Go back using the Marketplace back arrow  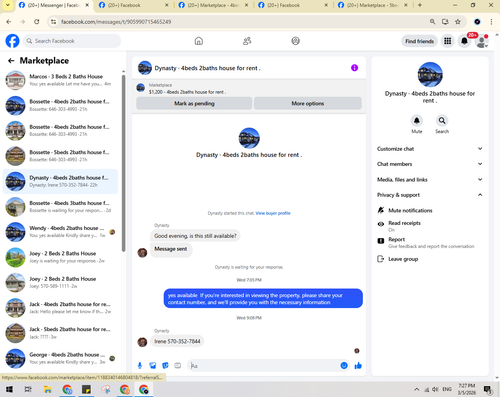point(11,61)
